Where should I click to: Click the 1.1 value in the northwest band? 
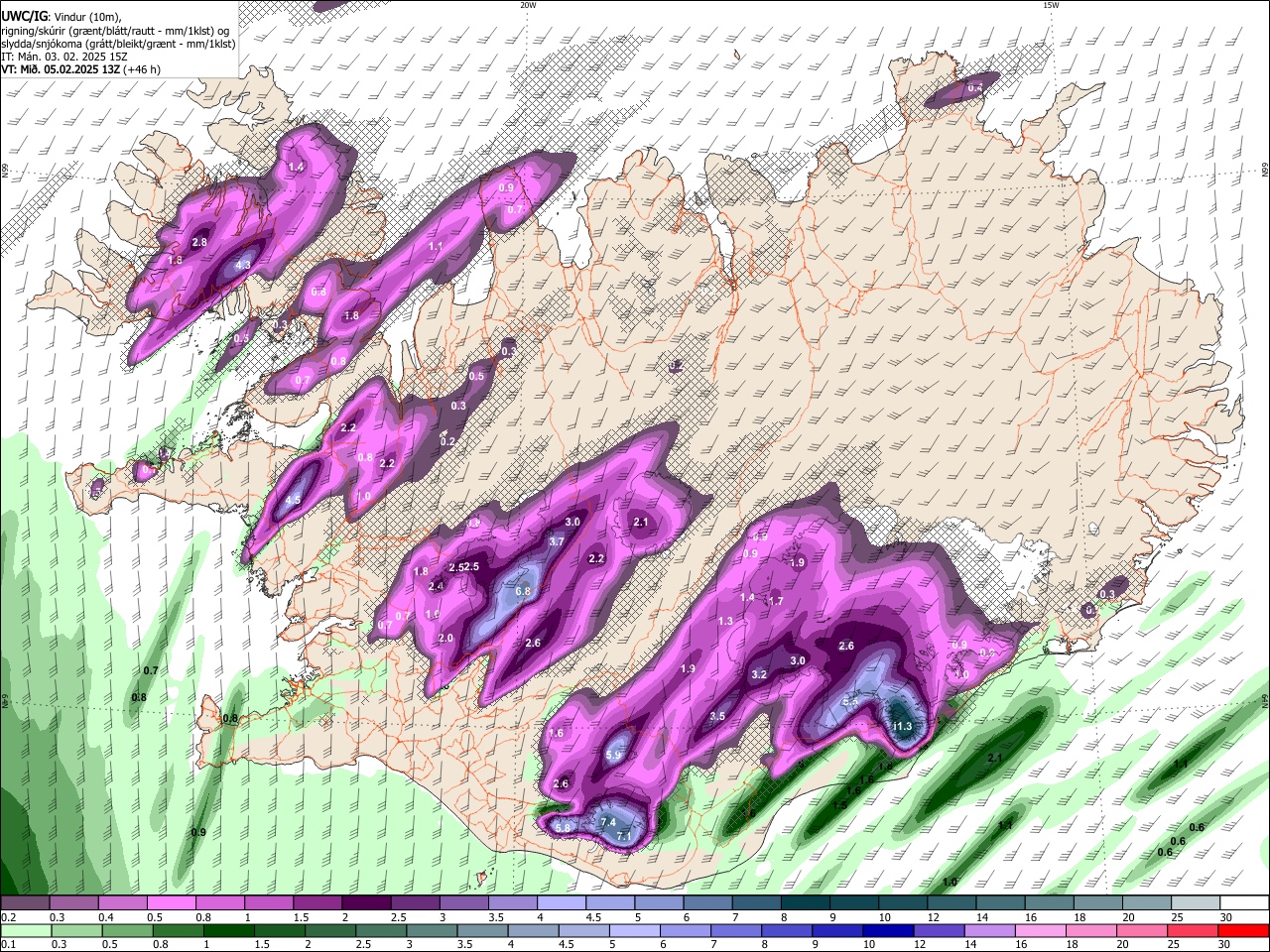tap(436, 246)
